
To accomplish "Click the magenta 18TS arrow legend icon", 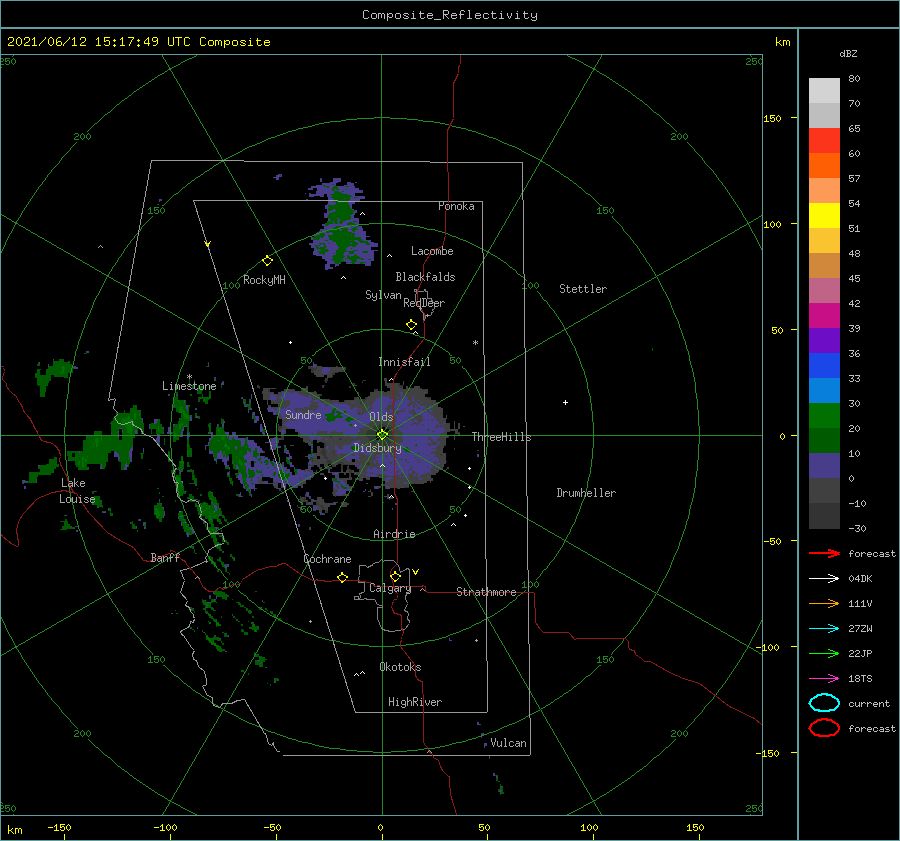I will click(824, 679).
